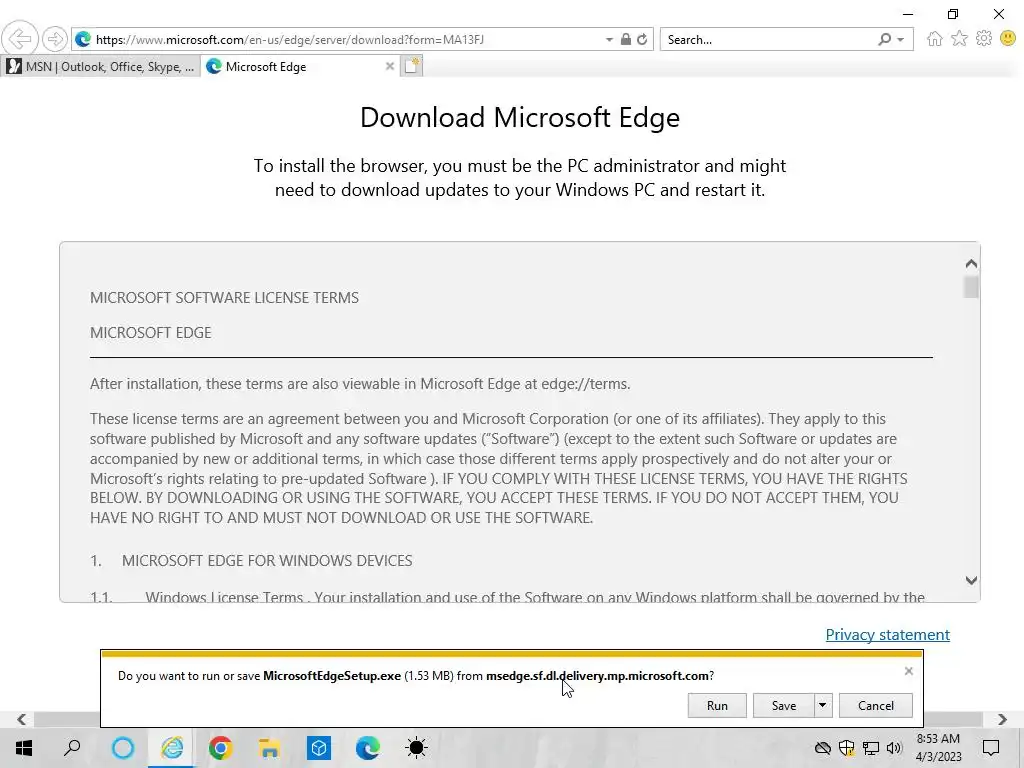
Task: Dismiss the download notification bar with X
Action: click(x=908, y=671)
